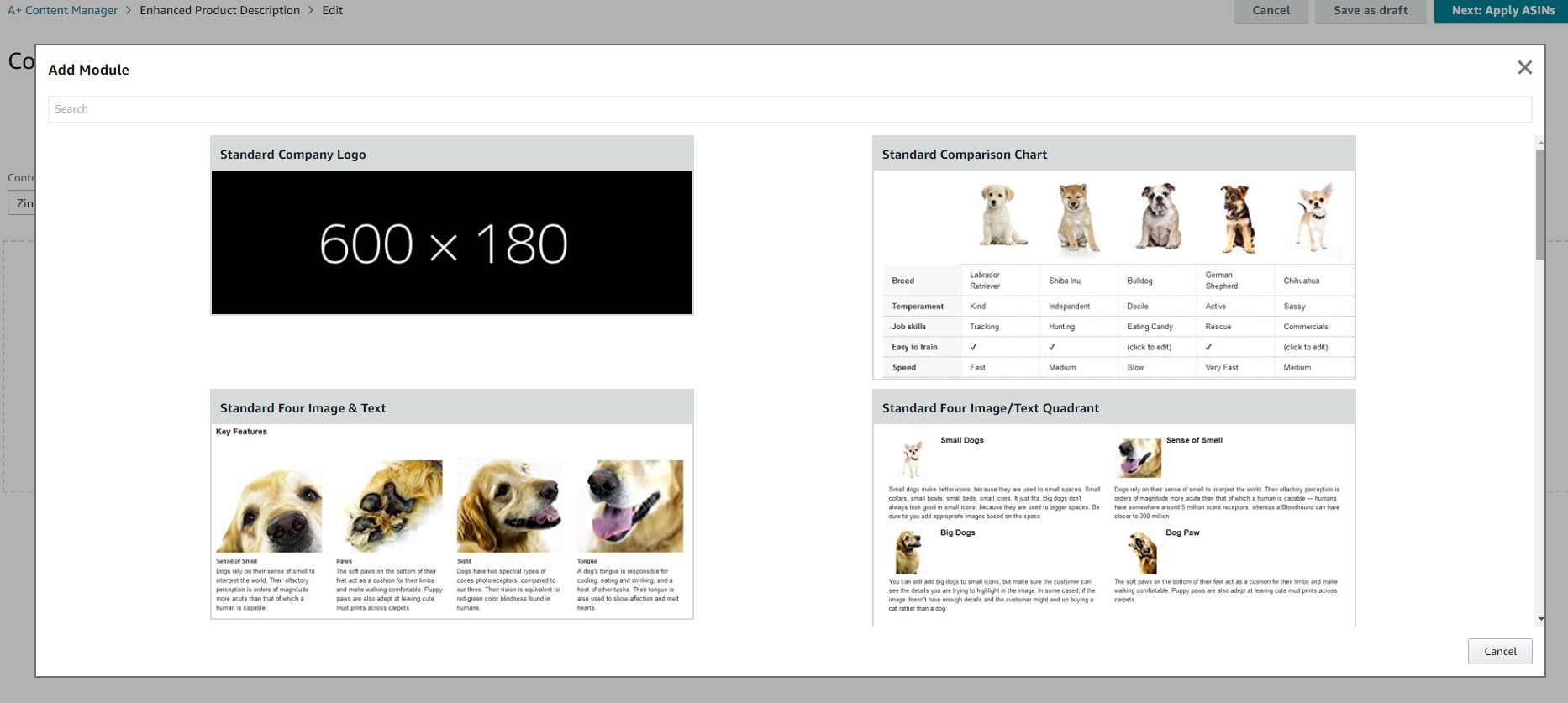This screenshot has width=1568, height=703.
Task: Save the content as draft
Action: tap(1371, 11)
